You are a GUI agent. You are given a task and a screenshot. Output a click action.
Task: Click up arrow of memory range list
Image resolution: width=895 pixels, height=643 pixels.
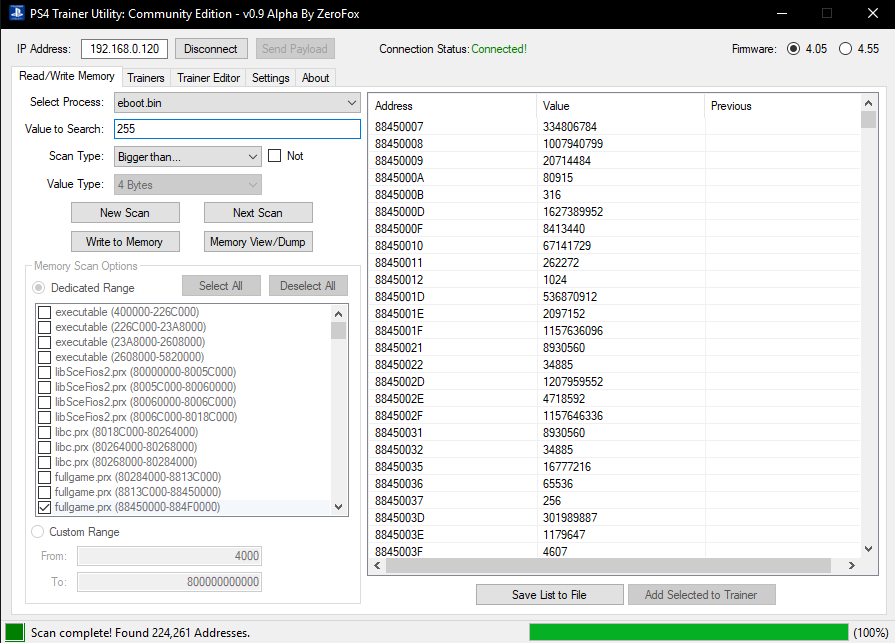pos(338,314)
